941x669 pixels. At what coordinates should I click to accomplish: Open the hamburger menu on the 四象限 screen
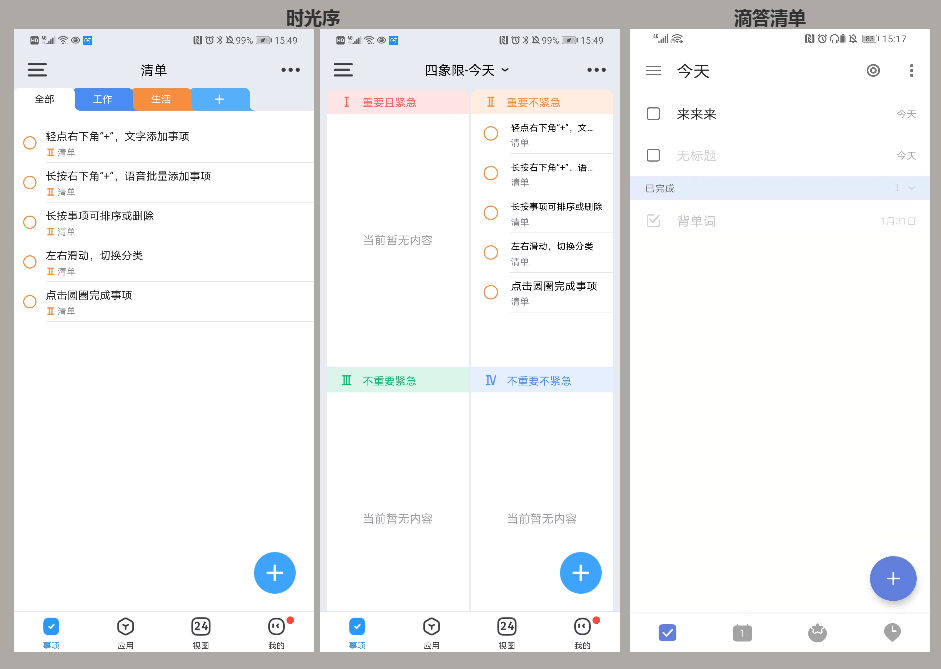click(x=343, y=69)
